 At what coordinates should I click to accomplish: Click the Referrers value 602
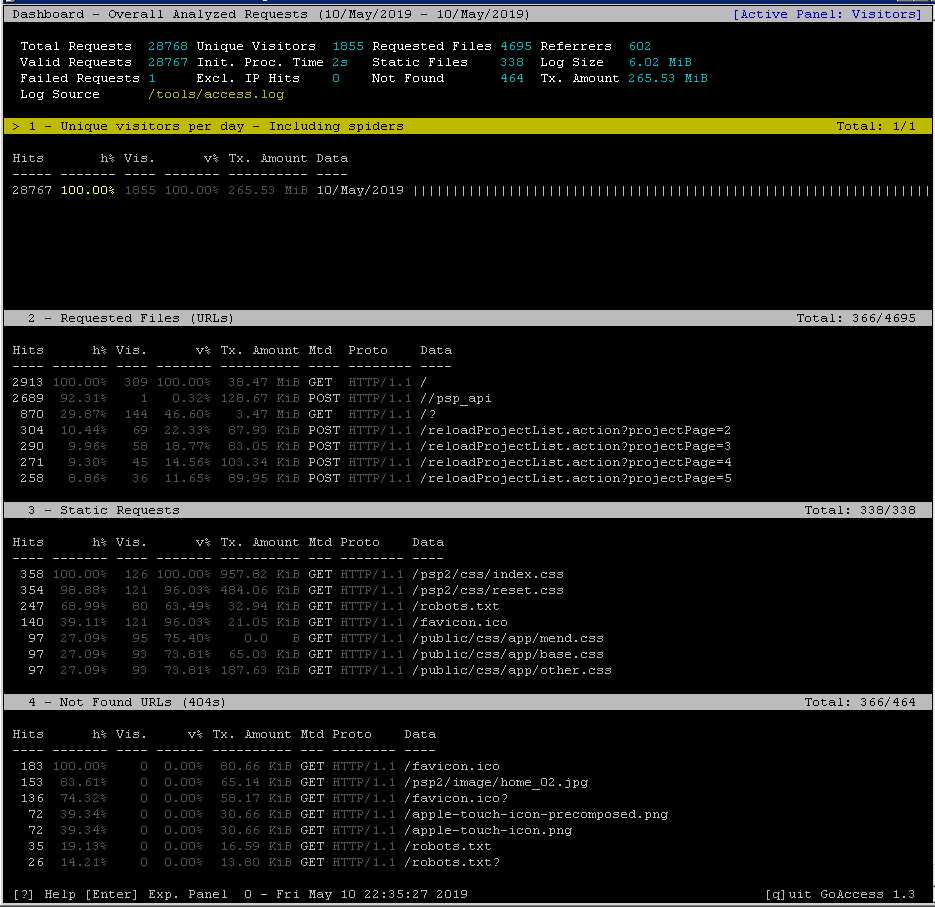(x=640, y=46)
